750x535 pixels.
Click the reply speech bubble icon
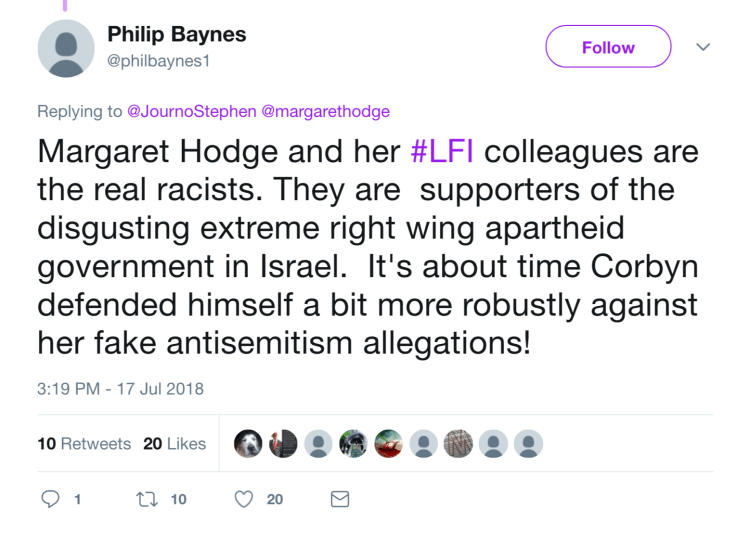51,499
